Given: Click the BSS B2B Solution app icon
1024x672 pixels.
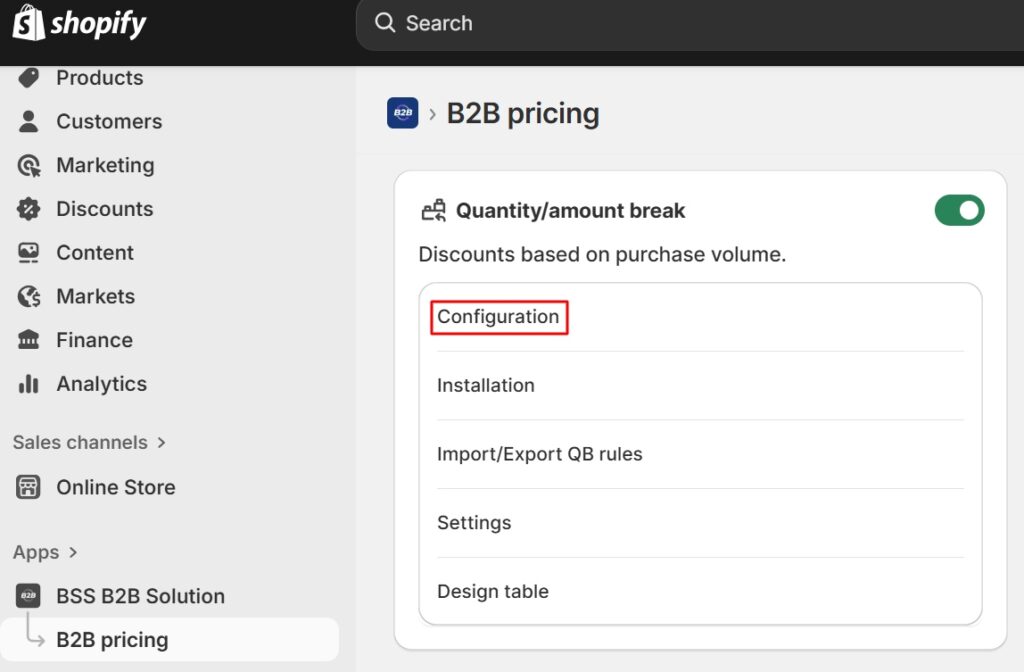Looking at the screenshot, I should (x=28, y=596).
